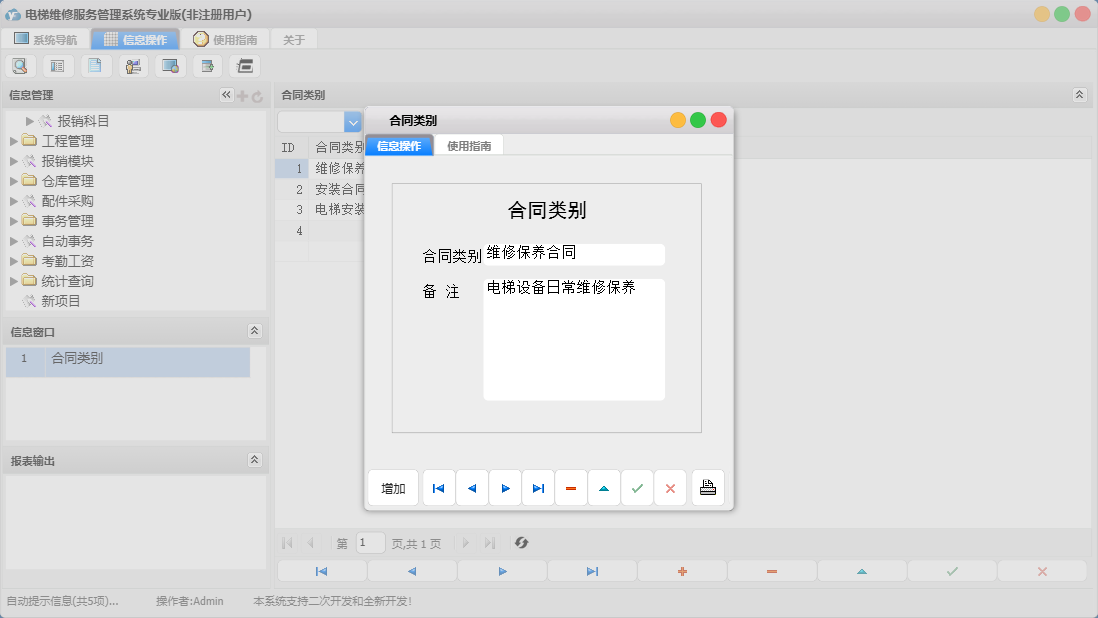Click the blue document icon in the toolbar
Viewport: 1098px width, 618px height.
pyautogui.click(x=95, y=65)
